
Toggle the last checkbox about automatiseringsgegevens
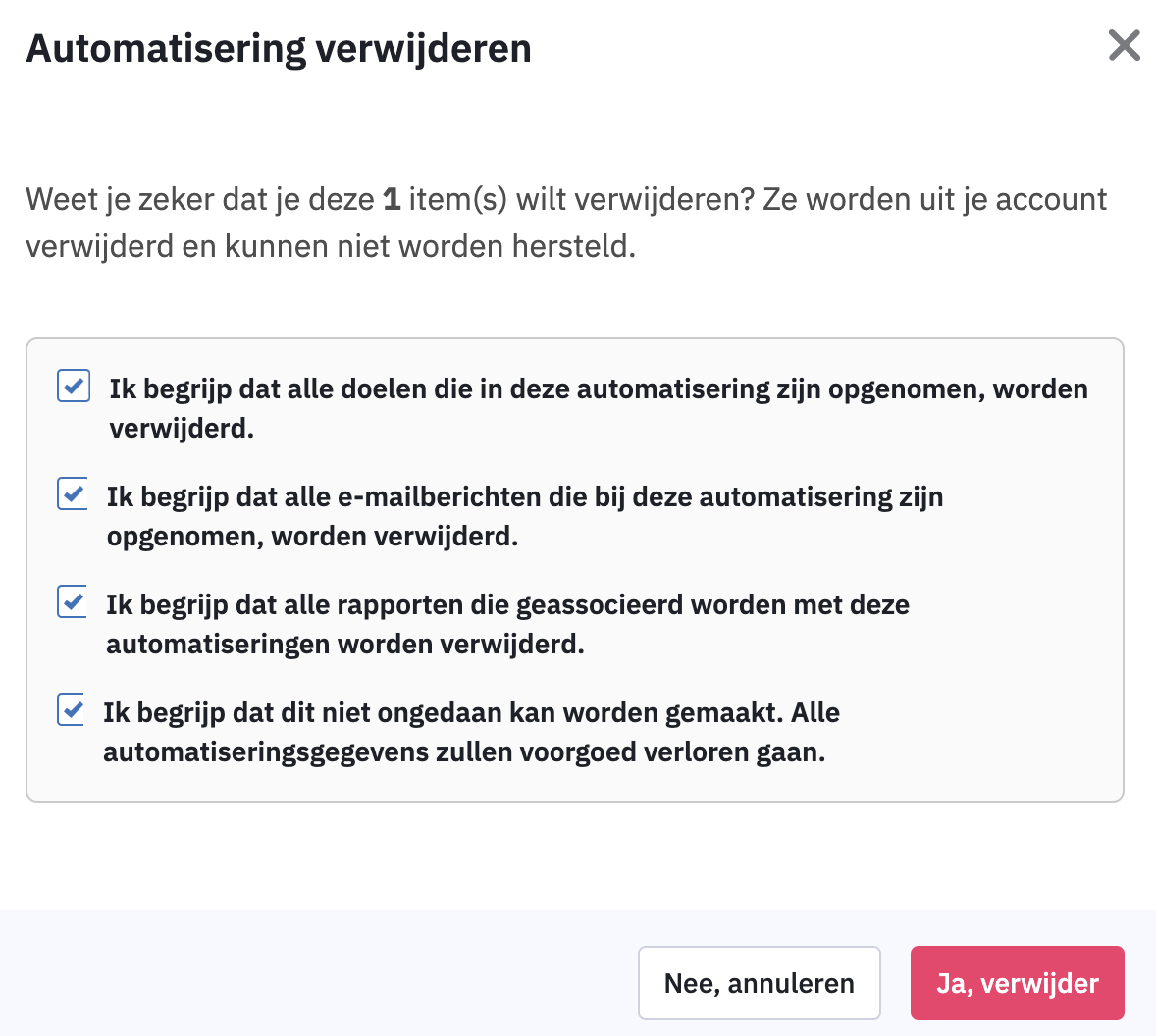tap(71, 711)
